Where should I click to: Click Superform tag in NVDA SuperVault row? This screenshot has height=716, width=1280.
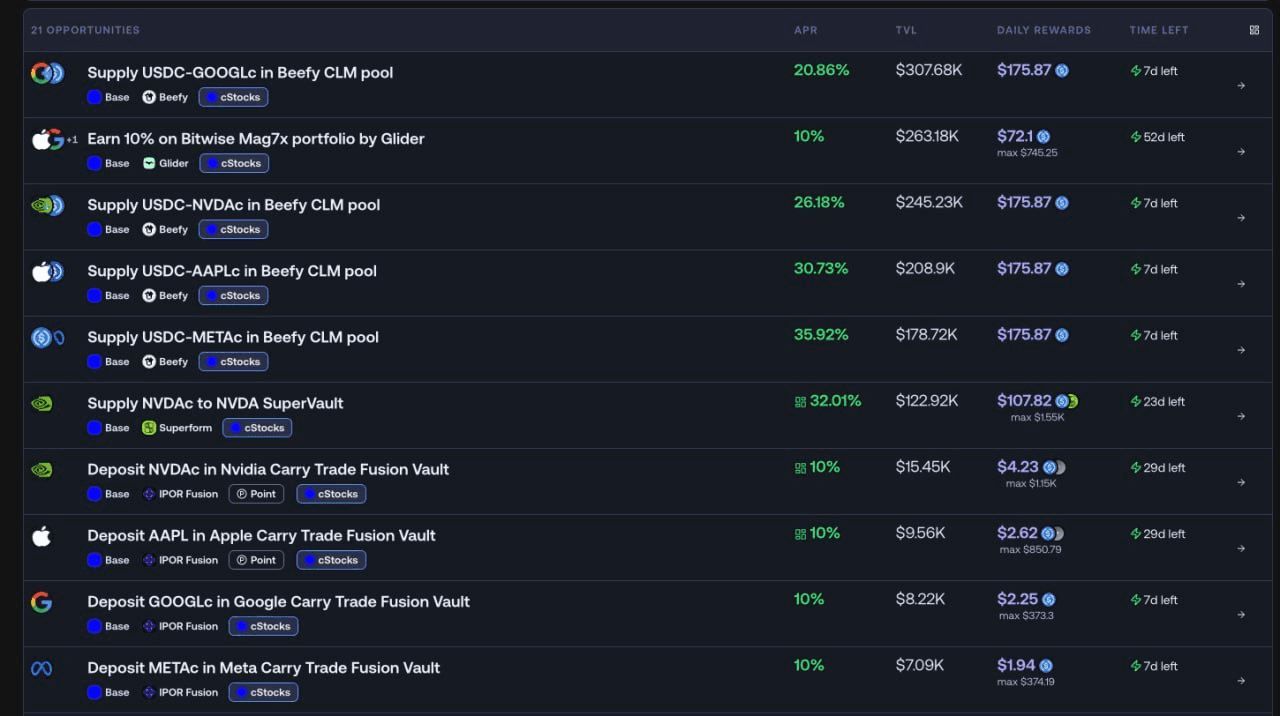[x=177, y=428]
